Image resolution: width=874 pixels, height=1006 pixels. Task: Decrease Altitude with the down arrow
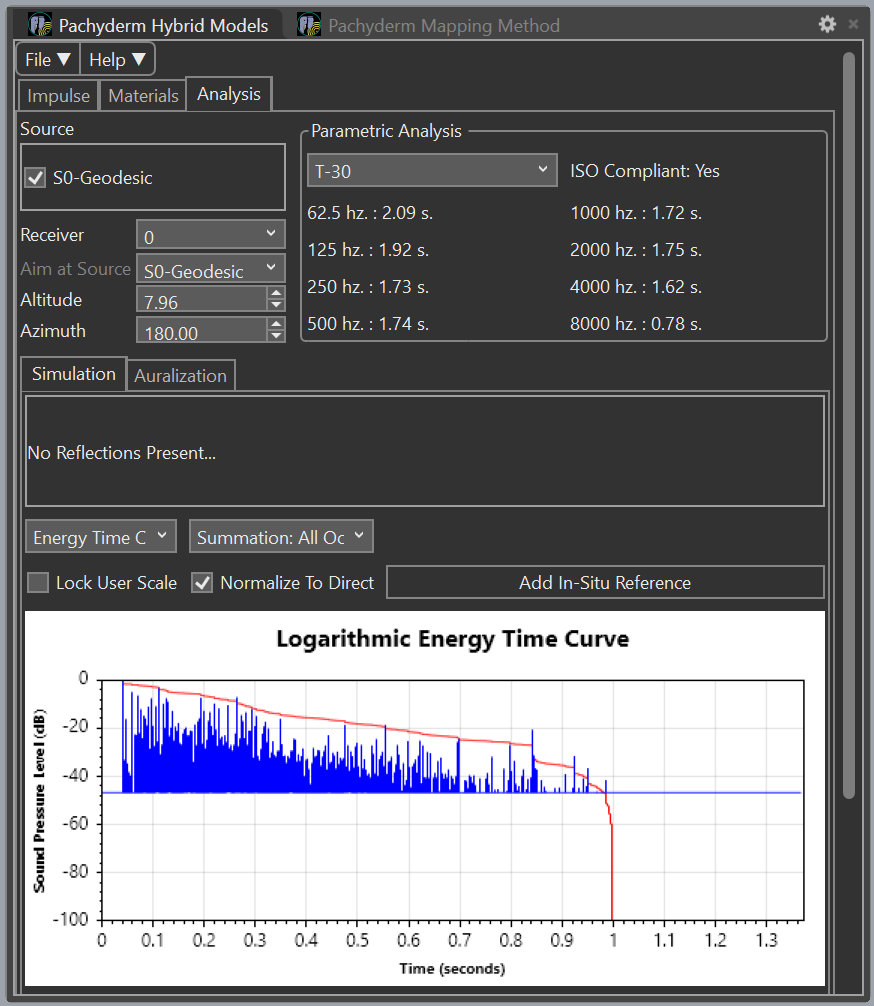[x=276, y=305]
